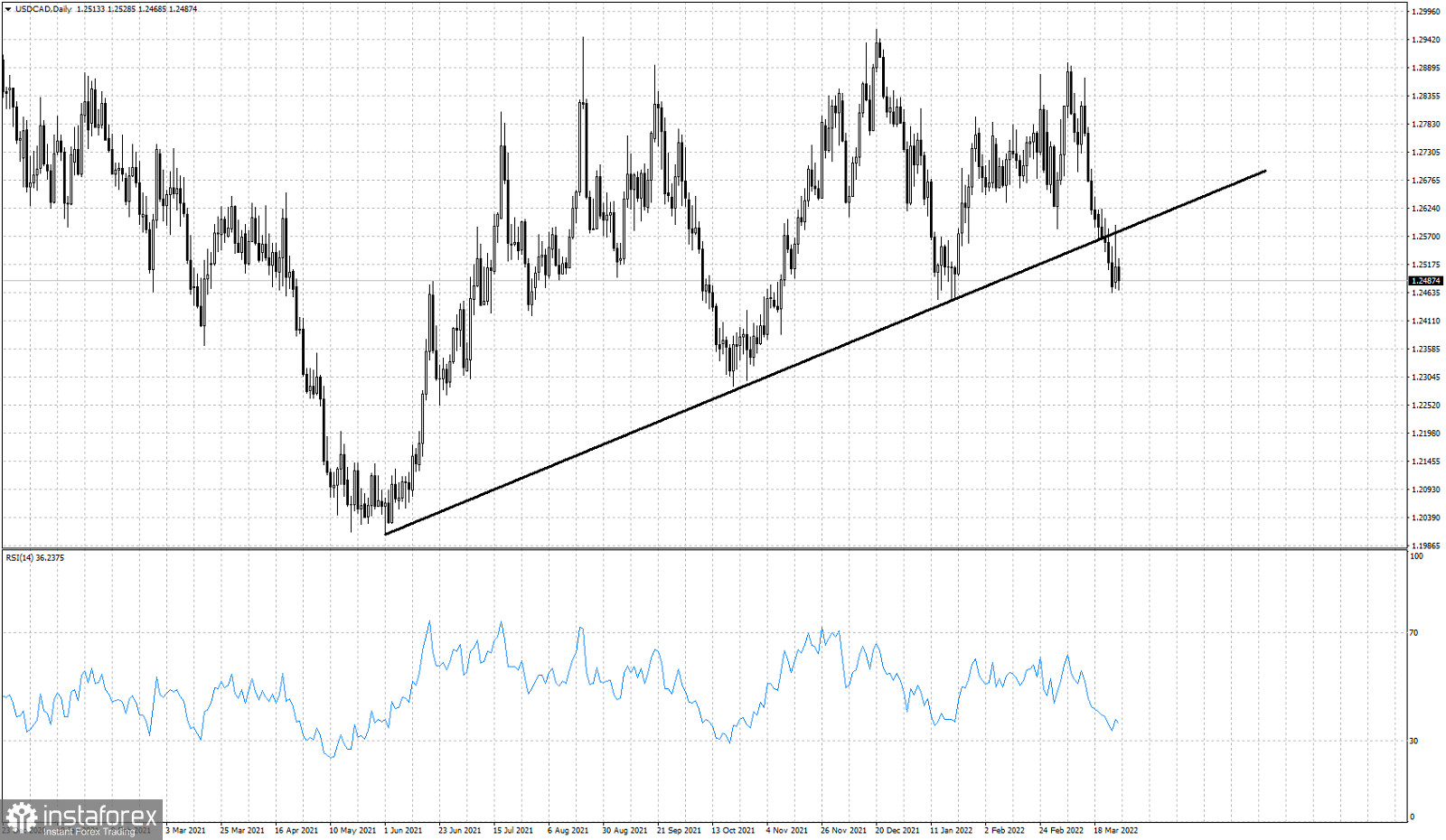This screenshot has width=1446, height=840.
Task: Click the 1.26765 price scale label
Action: (x=1426, y=180)
